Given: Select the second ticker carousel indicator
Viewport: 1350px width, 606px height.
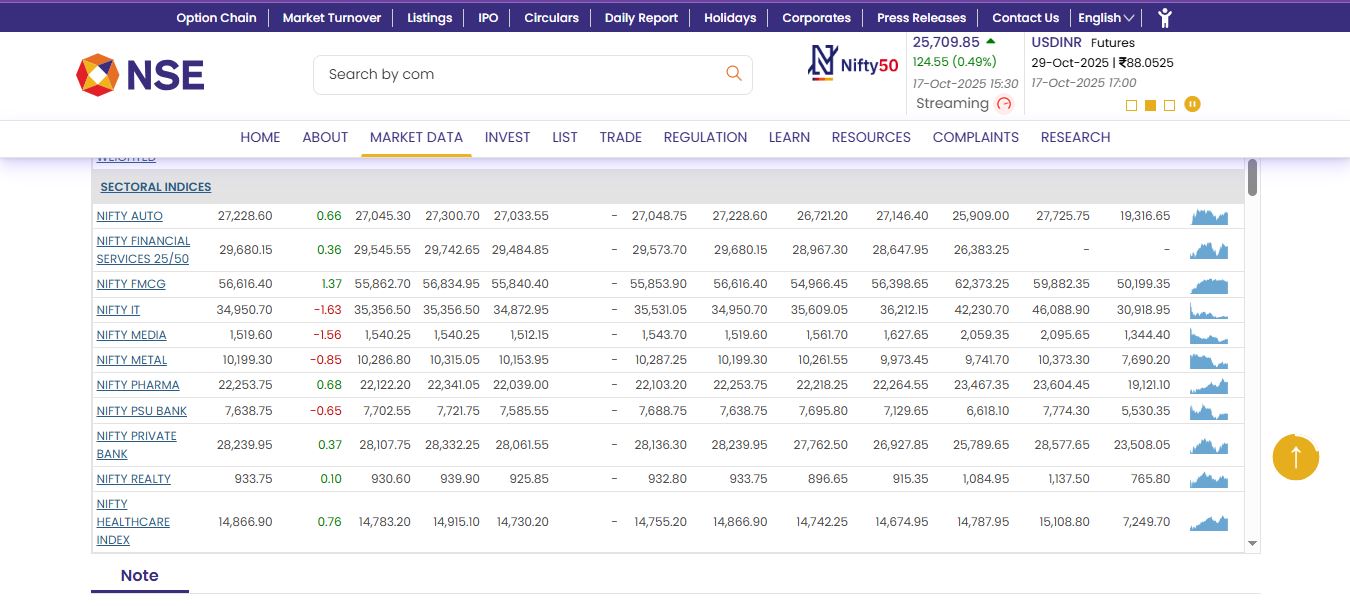Looking at the screenshot, I should [x=1150, y=105].
